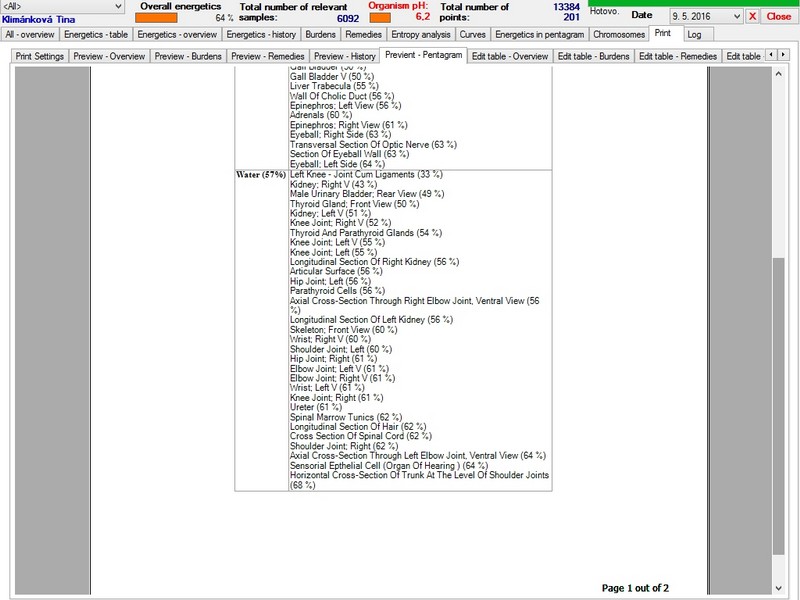Click the scrollbar down arrow
800x600 pixels.
tap(779, 588)
